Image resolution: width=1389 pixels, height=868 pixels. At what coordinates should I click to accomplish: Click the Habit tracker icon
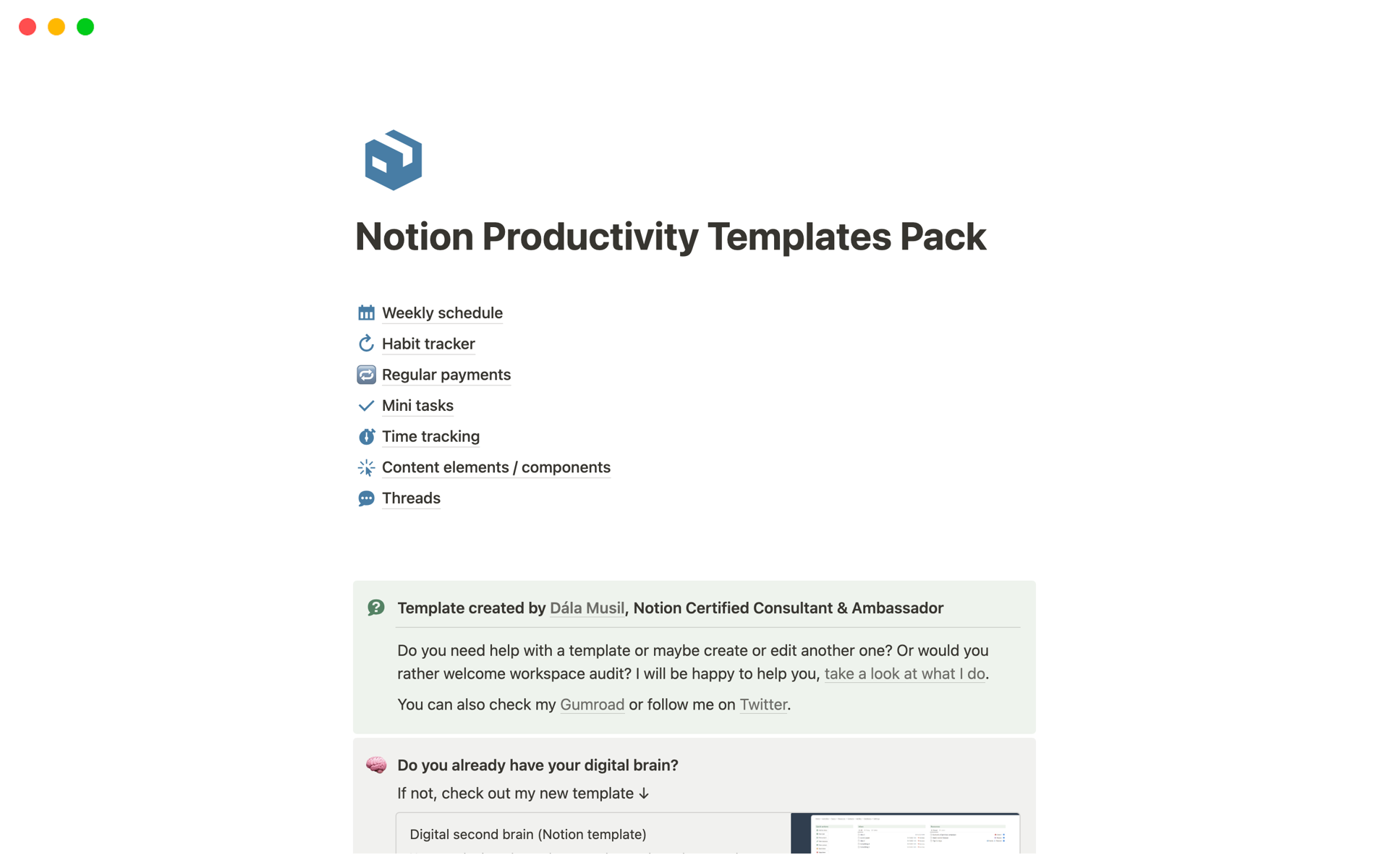[366, 343]
